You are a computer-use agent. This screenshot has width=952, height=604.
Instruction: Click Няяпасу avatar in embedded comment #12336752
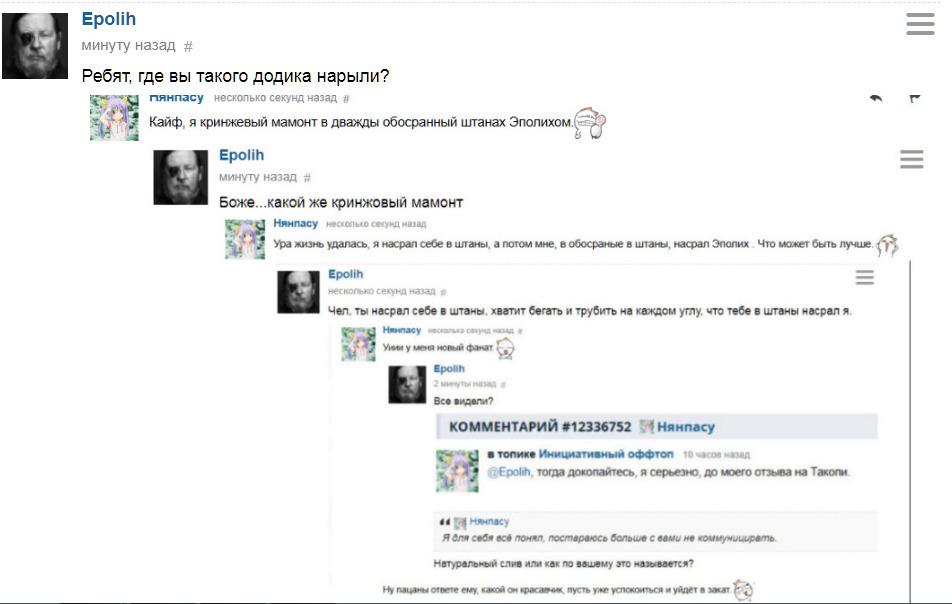coord(457,470)
